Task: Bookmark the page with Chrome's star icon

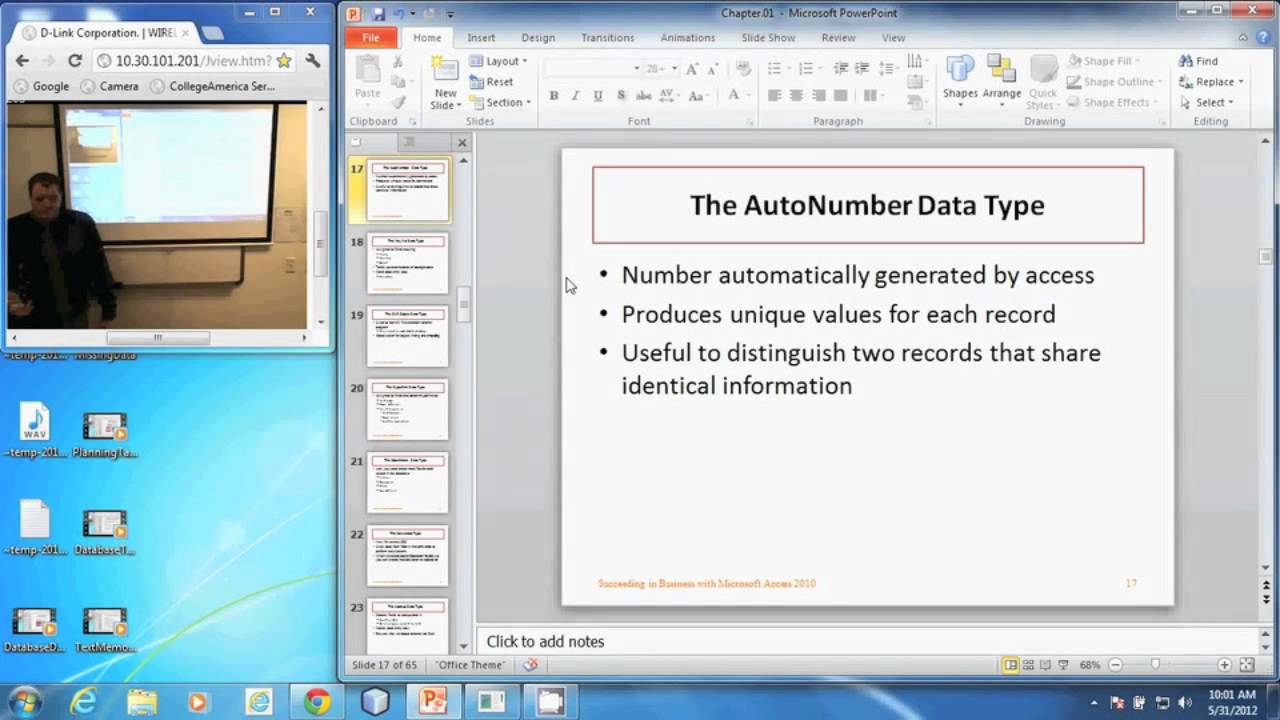Action: pos(284,61)
